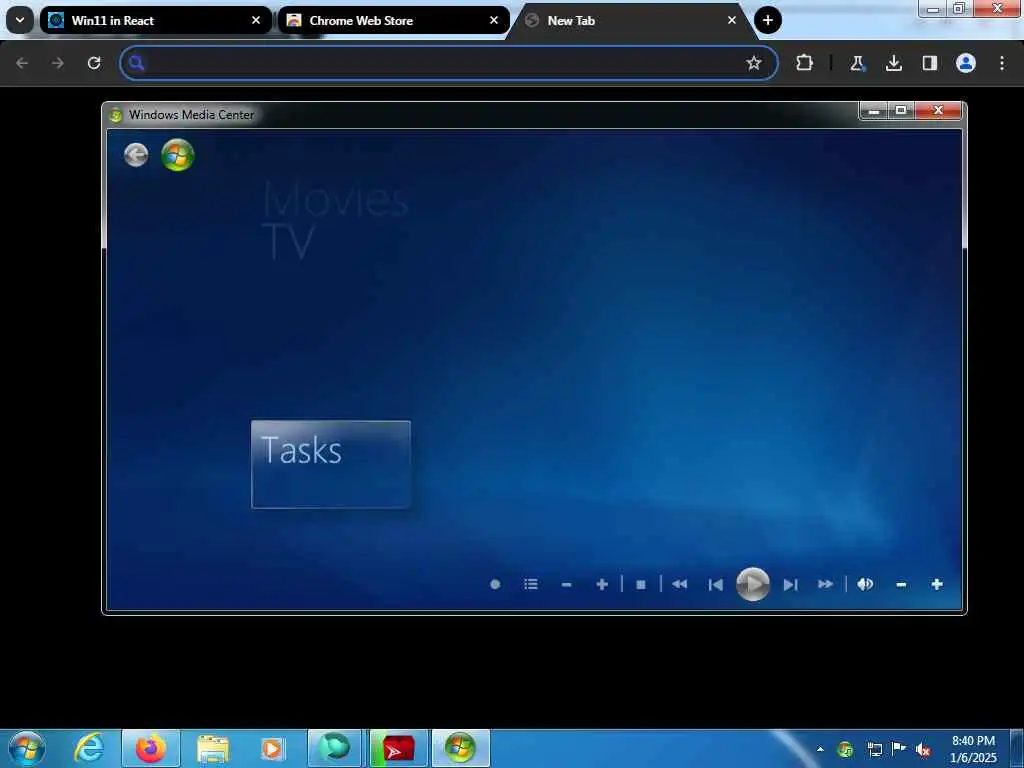1024x768 pixels.
Task: Select the faded TV menu item
Action: tap(288, 242)
